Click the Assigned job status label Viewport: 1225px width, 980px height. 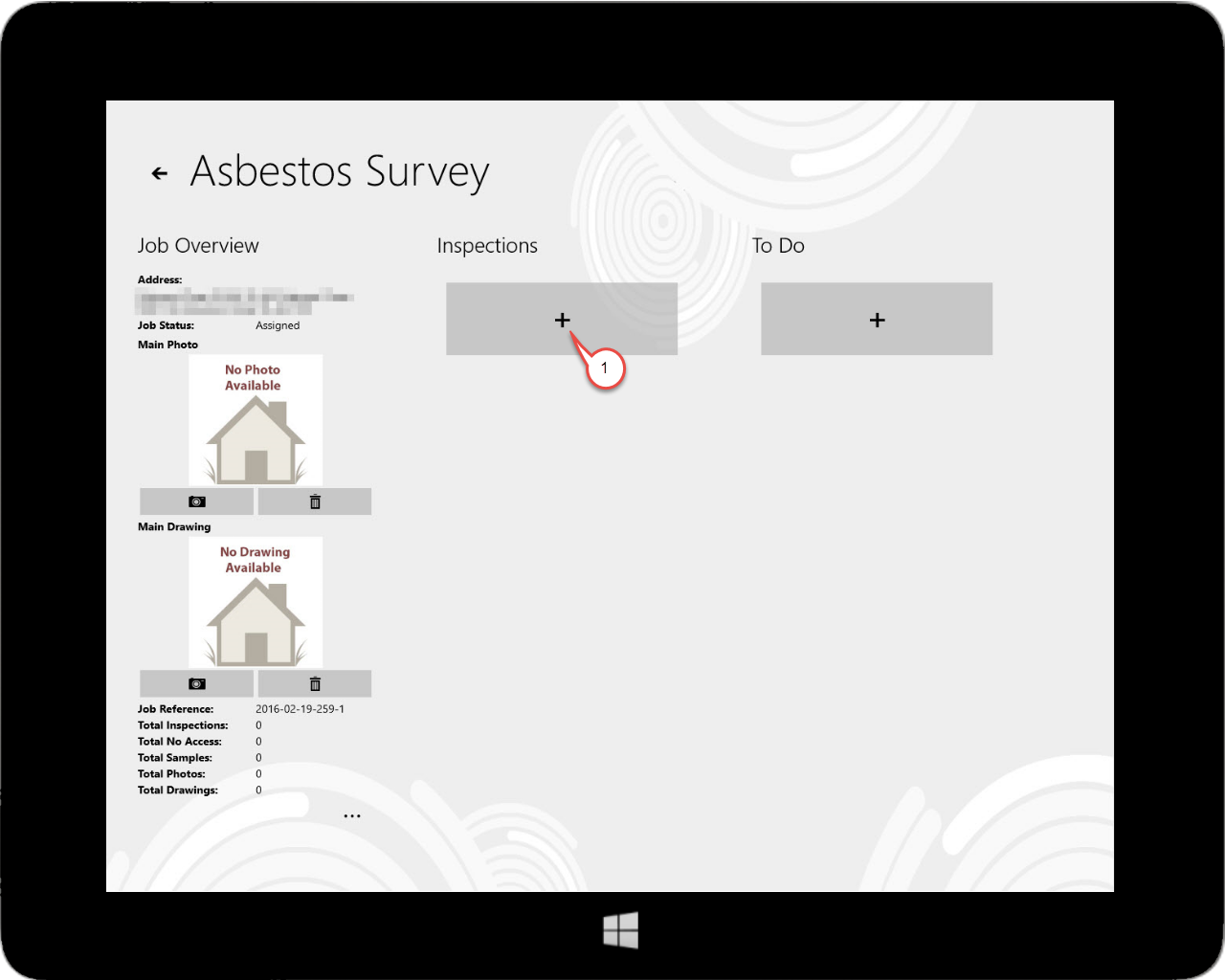pos(278,325)
